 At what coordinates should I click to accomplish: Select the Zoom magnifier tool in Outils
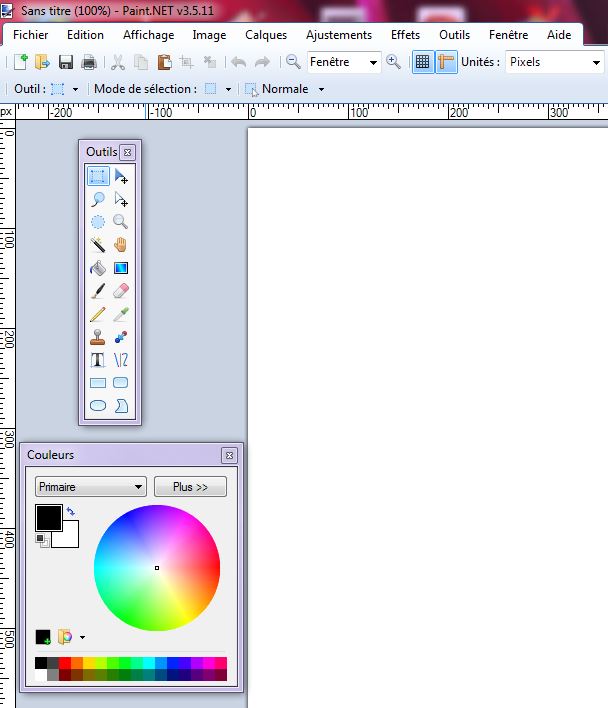click(121, 222)
